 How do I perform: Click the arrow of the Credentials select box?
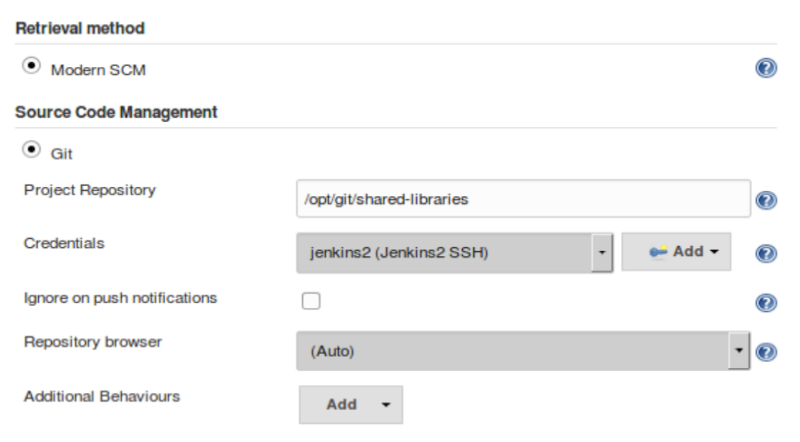pyautogui.click(x=601, y=252)
